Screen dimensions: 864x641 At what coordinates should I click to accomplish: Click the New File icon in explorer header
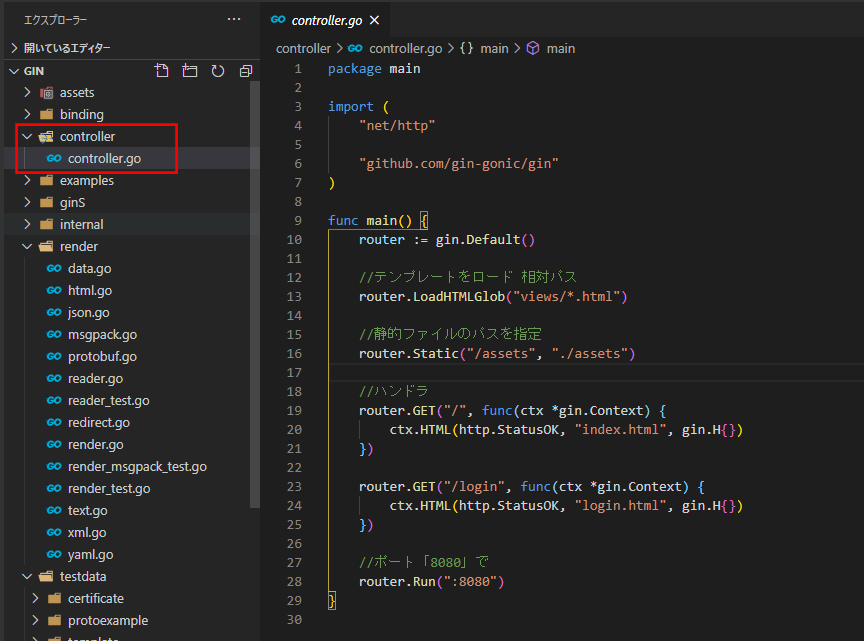click(x=161, y=71)
